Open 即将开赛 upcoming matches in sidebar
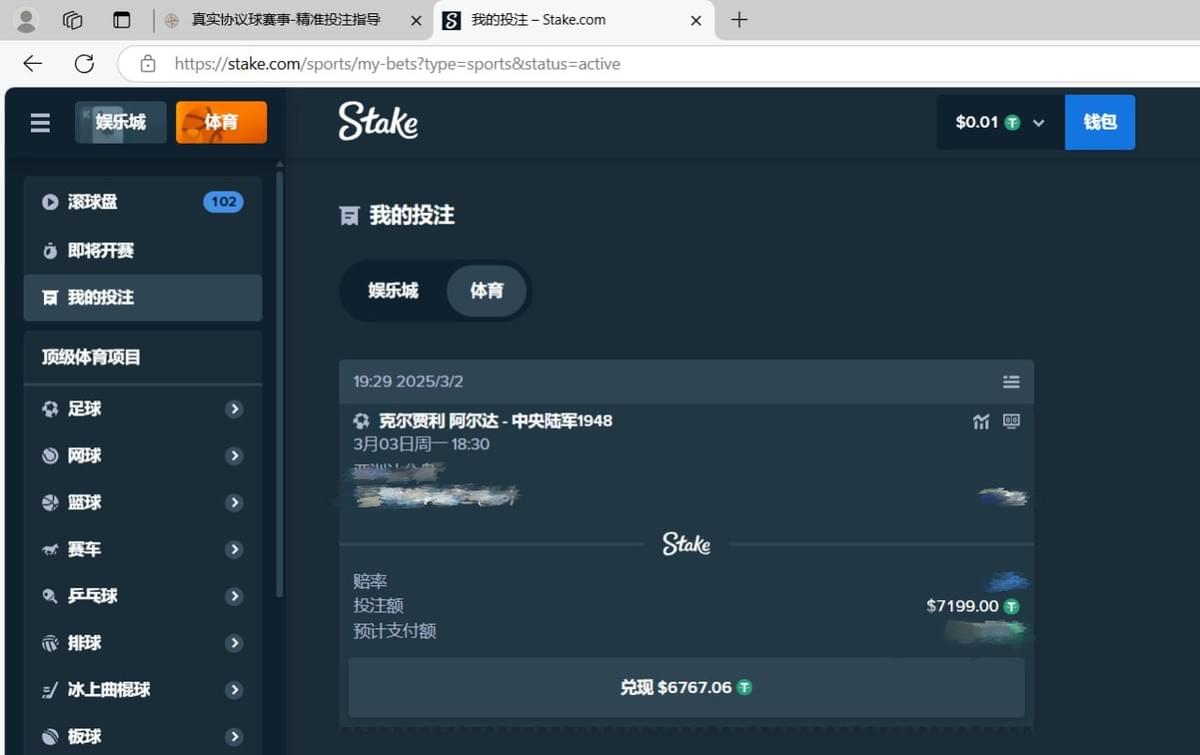1200x755 pixels. (143, 250)
